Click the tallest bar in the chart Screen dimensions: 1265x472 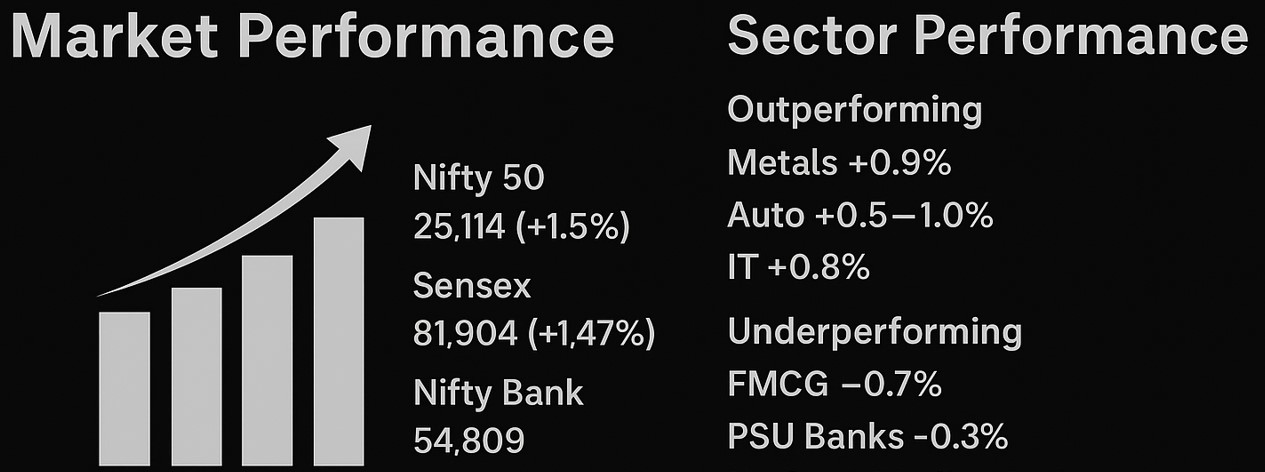[x=338, y=343]
